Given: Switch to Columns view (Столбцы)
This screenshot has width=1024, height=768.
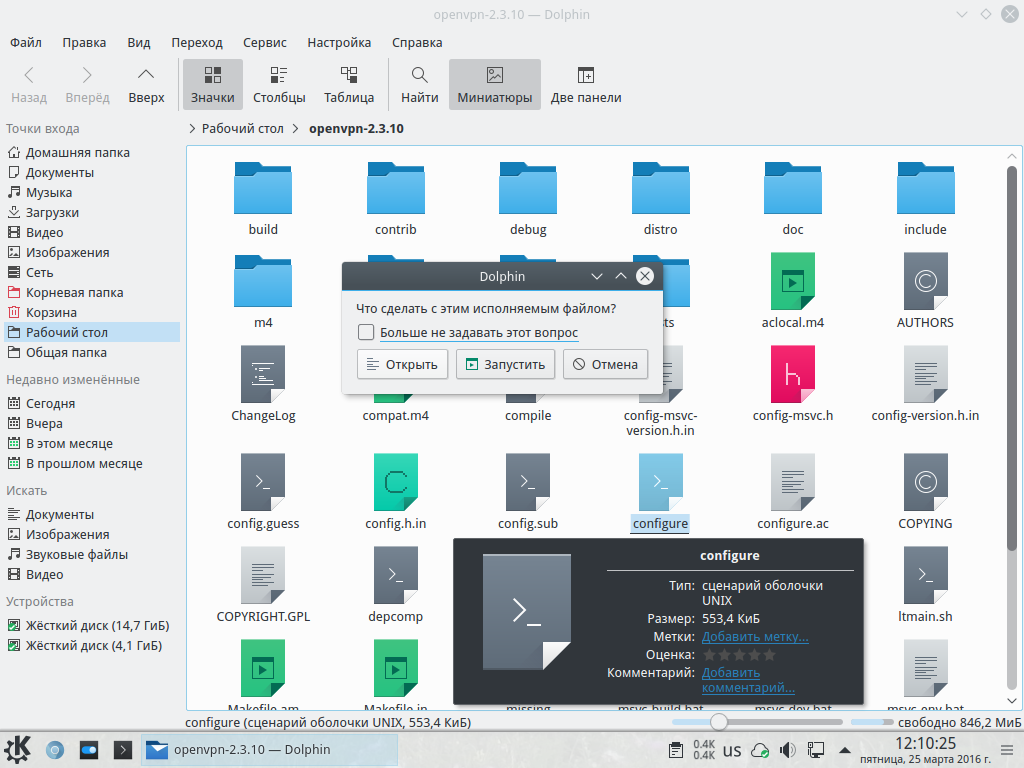Looking at the screenshot, I should (x=279, y=85).
